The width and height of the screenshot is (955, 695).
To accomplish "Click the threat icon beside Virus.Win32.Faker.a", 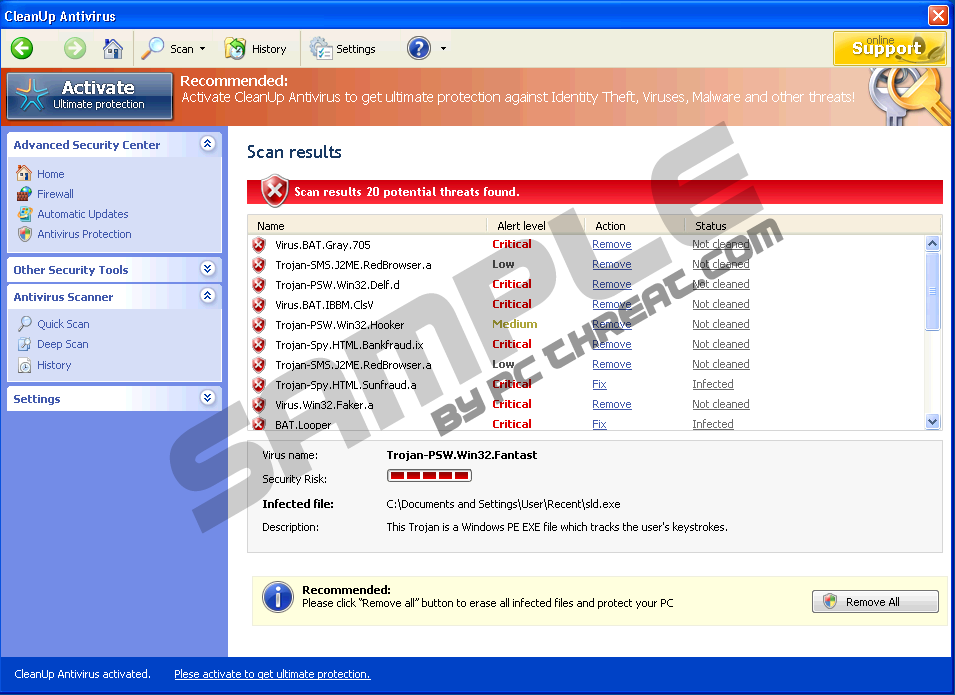I will click(259, 405).
